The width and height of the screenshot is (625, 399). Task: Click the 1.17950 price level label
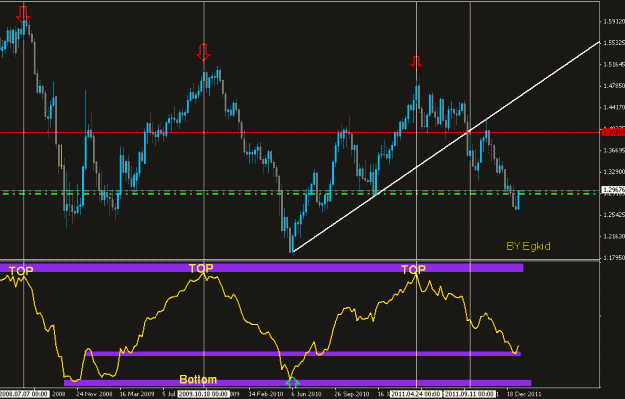(614, 258)
